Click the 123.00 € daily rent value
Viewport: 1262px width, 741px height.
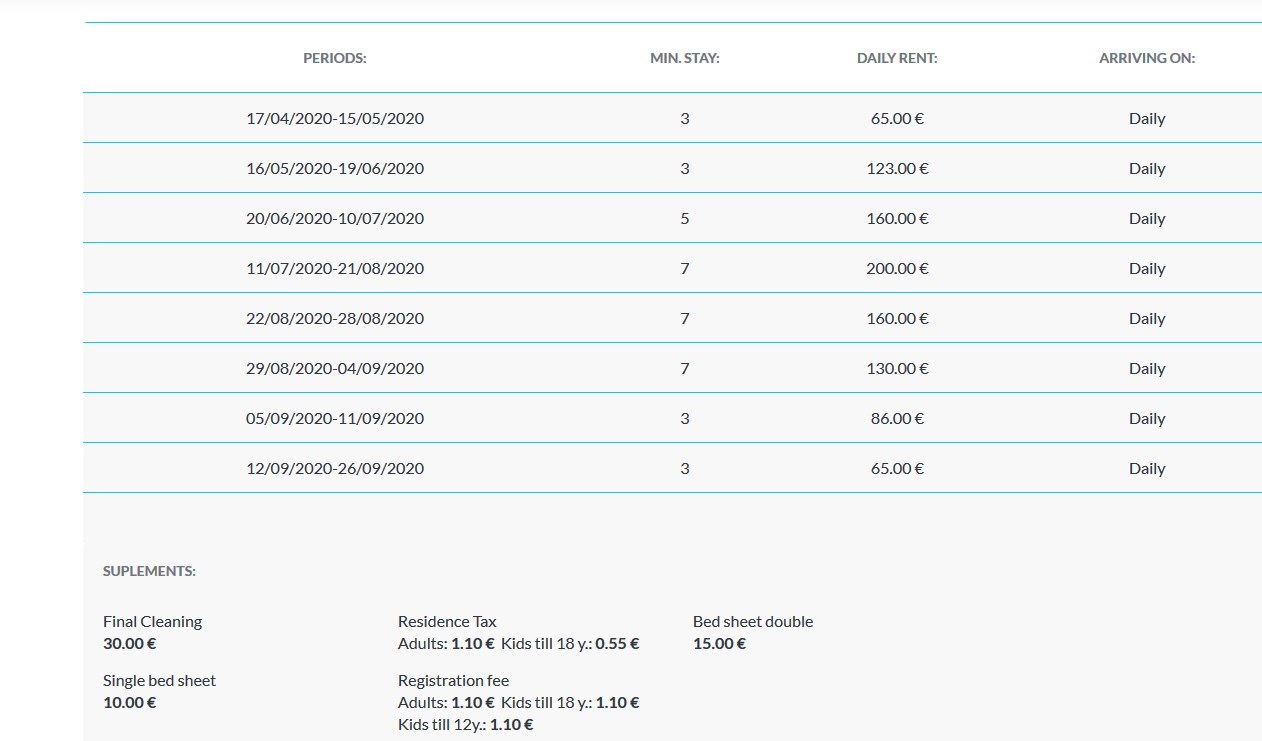897,168
